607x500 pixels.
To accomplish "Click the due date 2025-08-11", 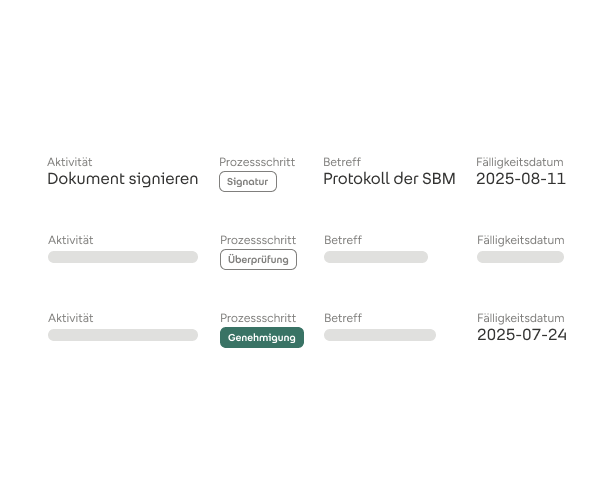I will coord(521,179).
